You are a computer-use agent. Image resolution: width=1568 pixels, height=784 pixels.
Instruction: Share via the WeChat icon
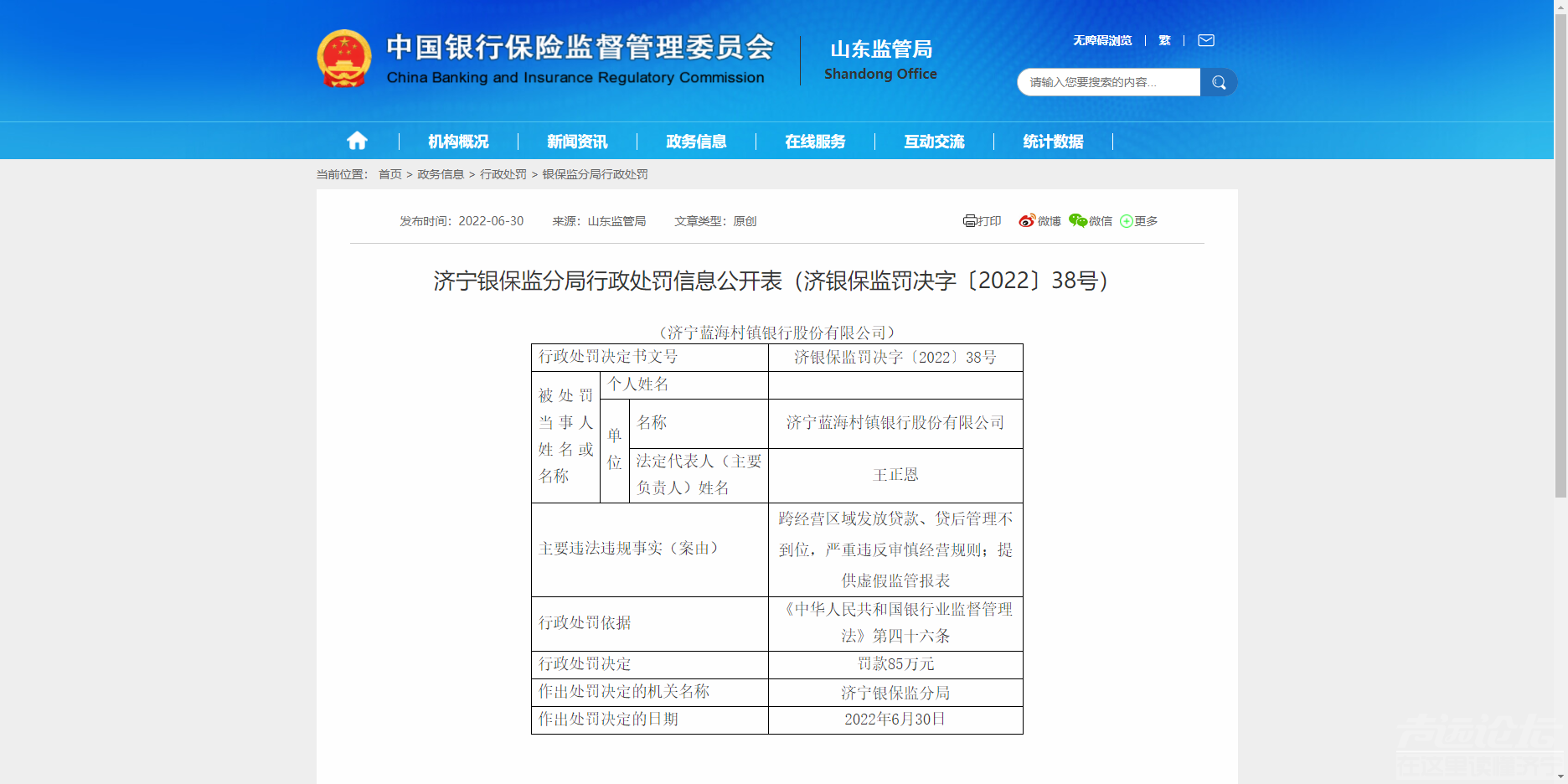[x=1078, y=221]
